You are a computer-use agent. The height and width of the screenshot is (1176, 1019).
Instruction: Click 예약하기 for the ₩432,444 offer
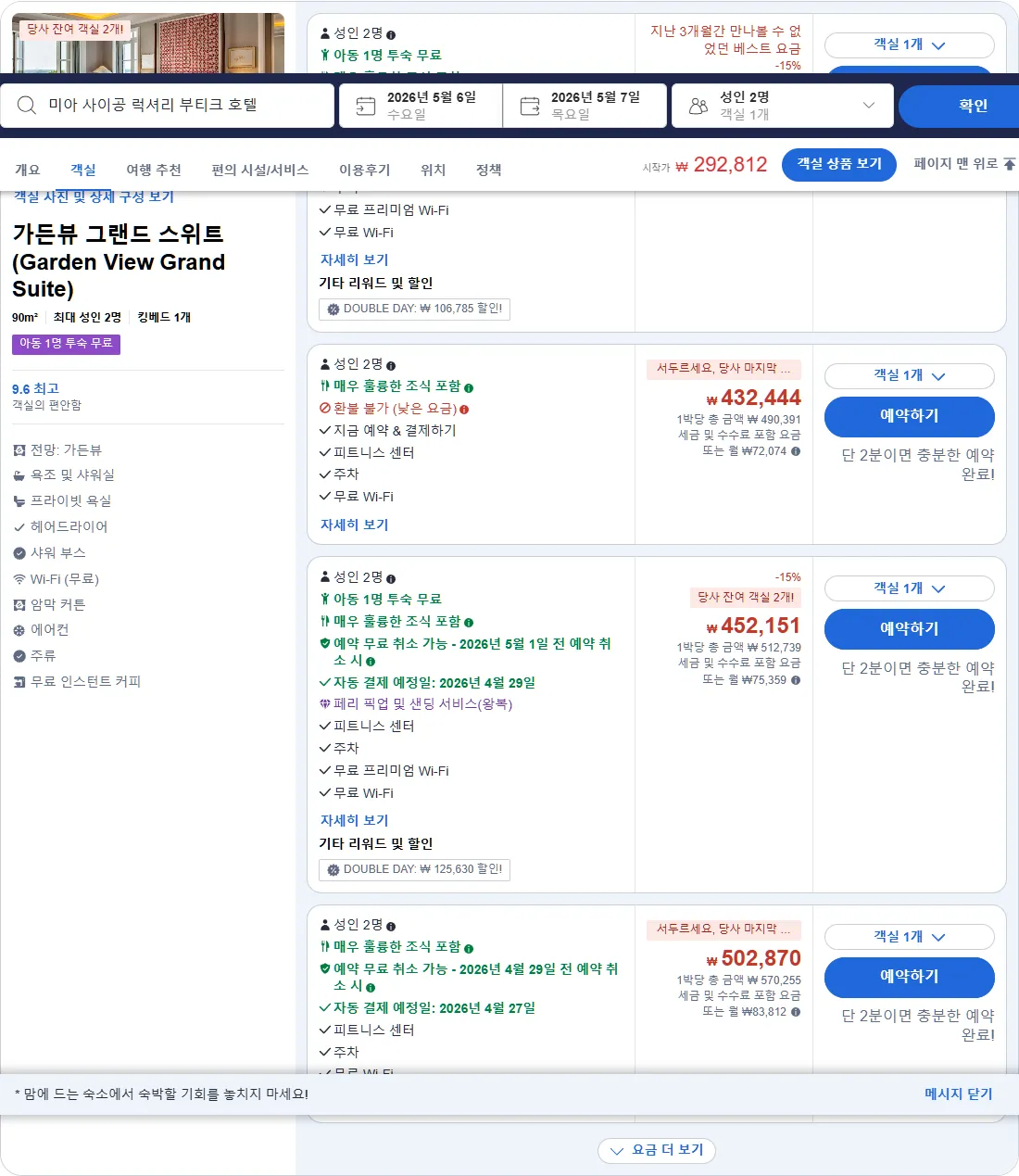pos(909,416)
